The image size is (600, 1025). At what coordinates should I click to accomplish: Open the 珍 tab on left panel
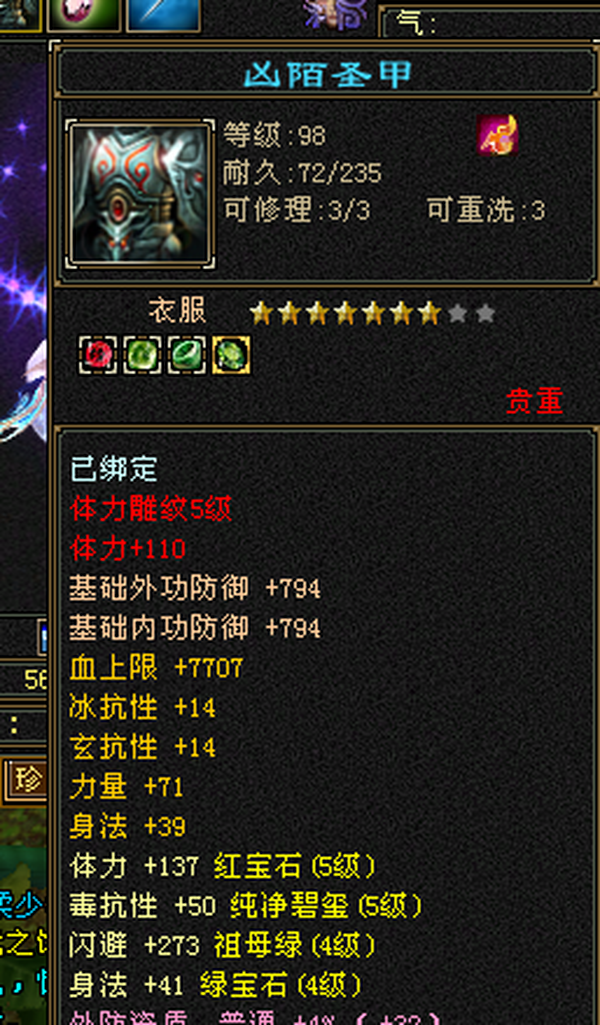pos(27,781)
